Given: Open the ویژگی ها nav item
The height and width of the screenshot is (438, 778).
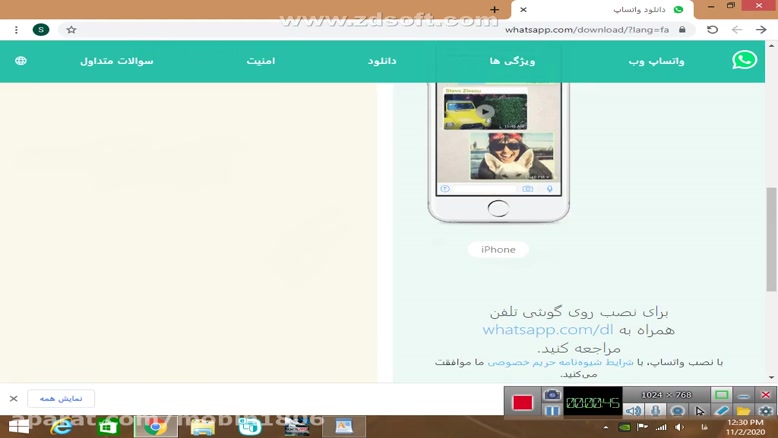Looking at the screenshot, I should pos(512,61).
